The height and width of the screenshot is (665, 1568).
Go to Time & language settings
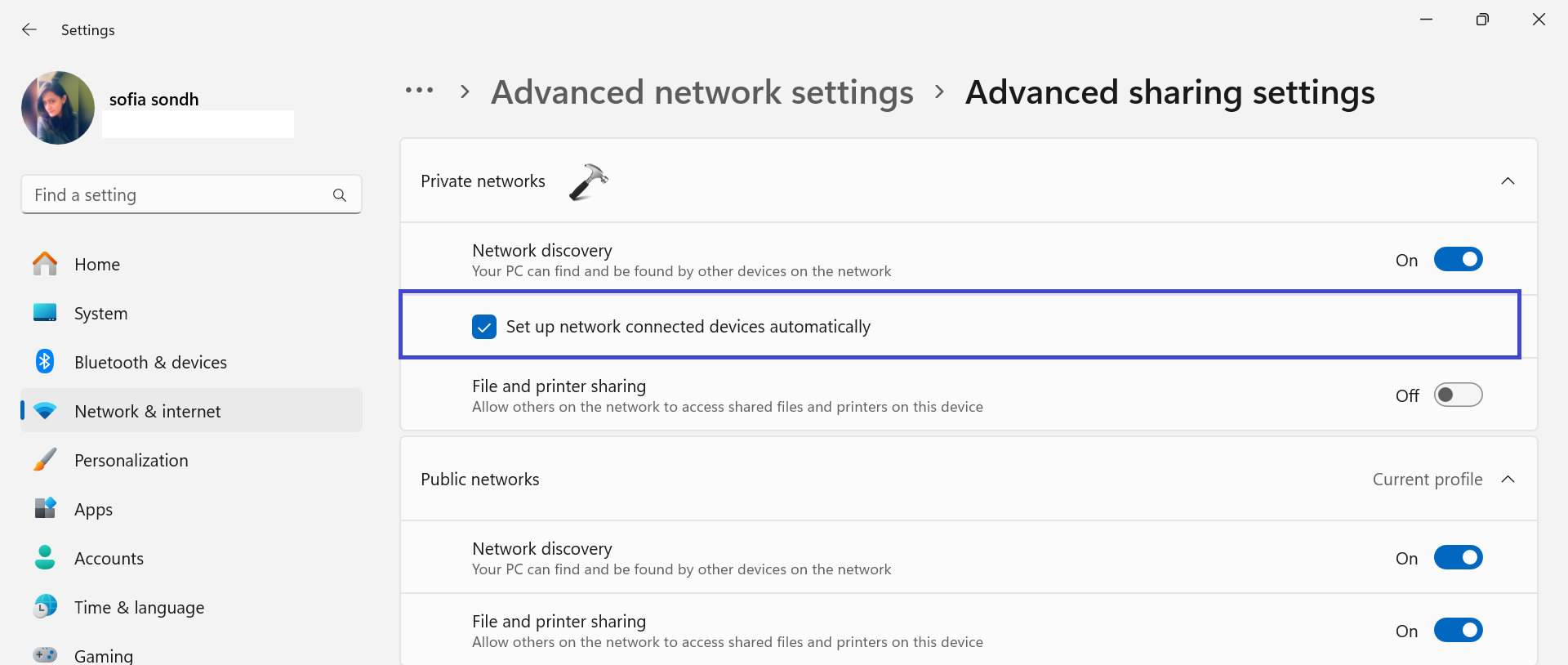pyautogui.click(x=139, y=607)
